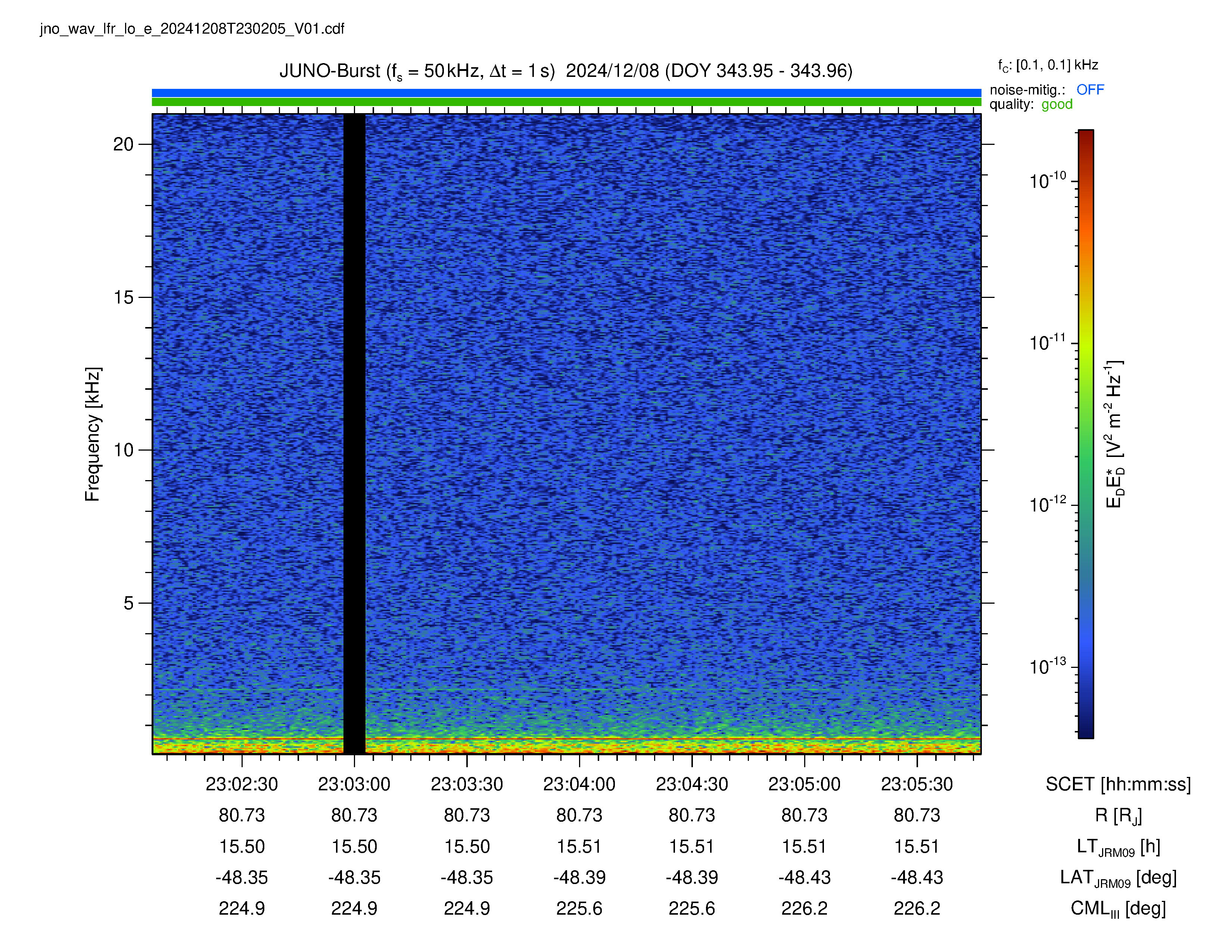Click the cdf filename at top left
Viewport: 1232px width, 952px height.
192,29
